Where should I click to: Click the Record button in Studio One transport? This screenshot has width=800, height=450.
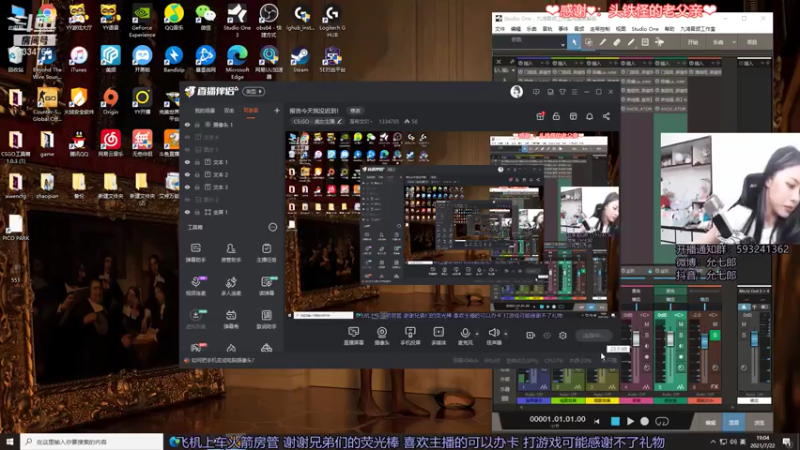tap(644, 421)
